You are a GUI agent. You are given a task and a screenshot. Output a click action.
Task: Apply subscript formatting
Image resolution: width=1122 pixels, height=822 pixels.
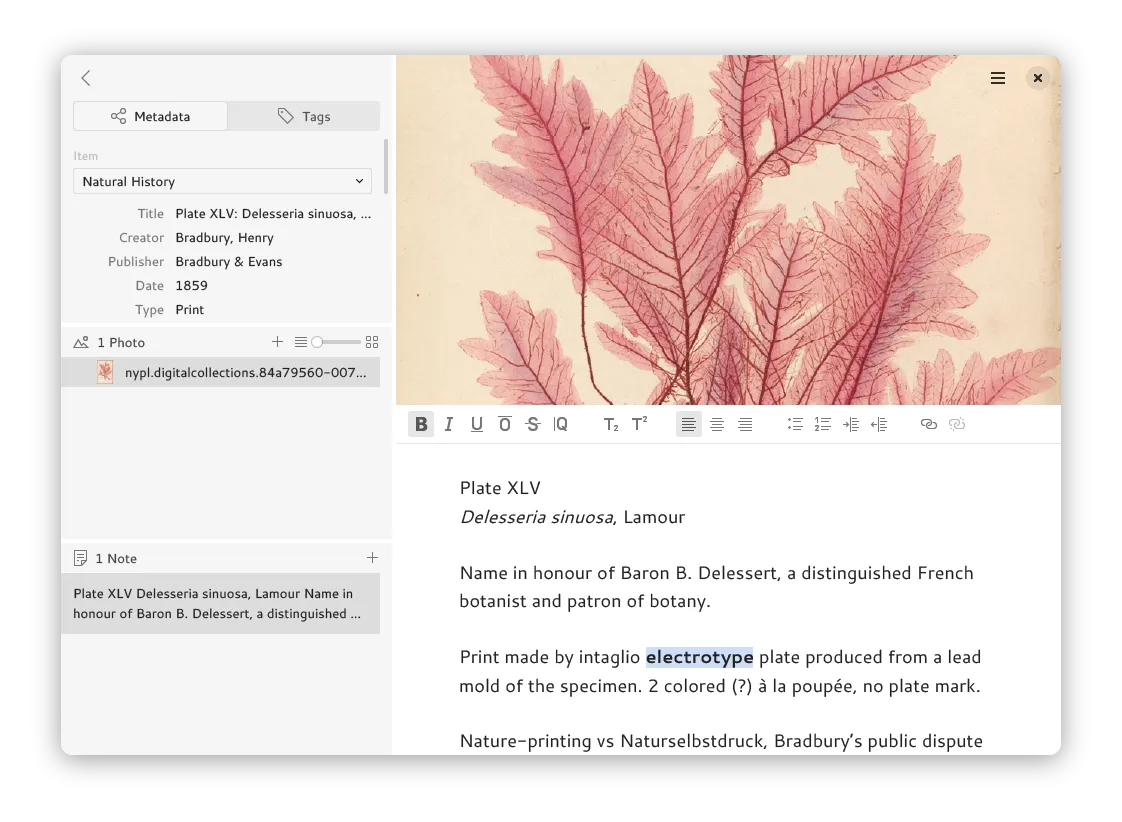611,424
